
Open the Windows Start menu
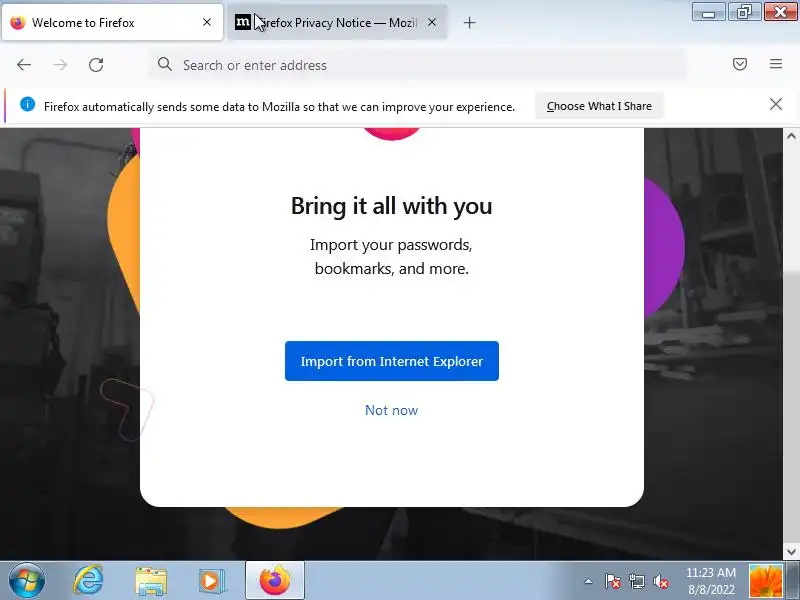[26, 581]
